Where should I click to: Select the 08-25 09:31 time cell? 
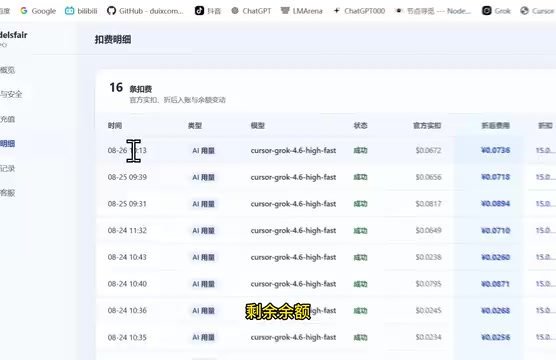pos(127,204)
